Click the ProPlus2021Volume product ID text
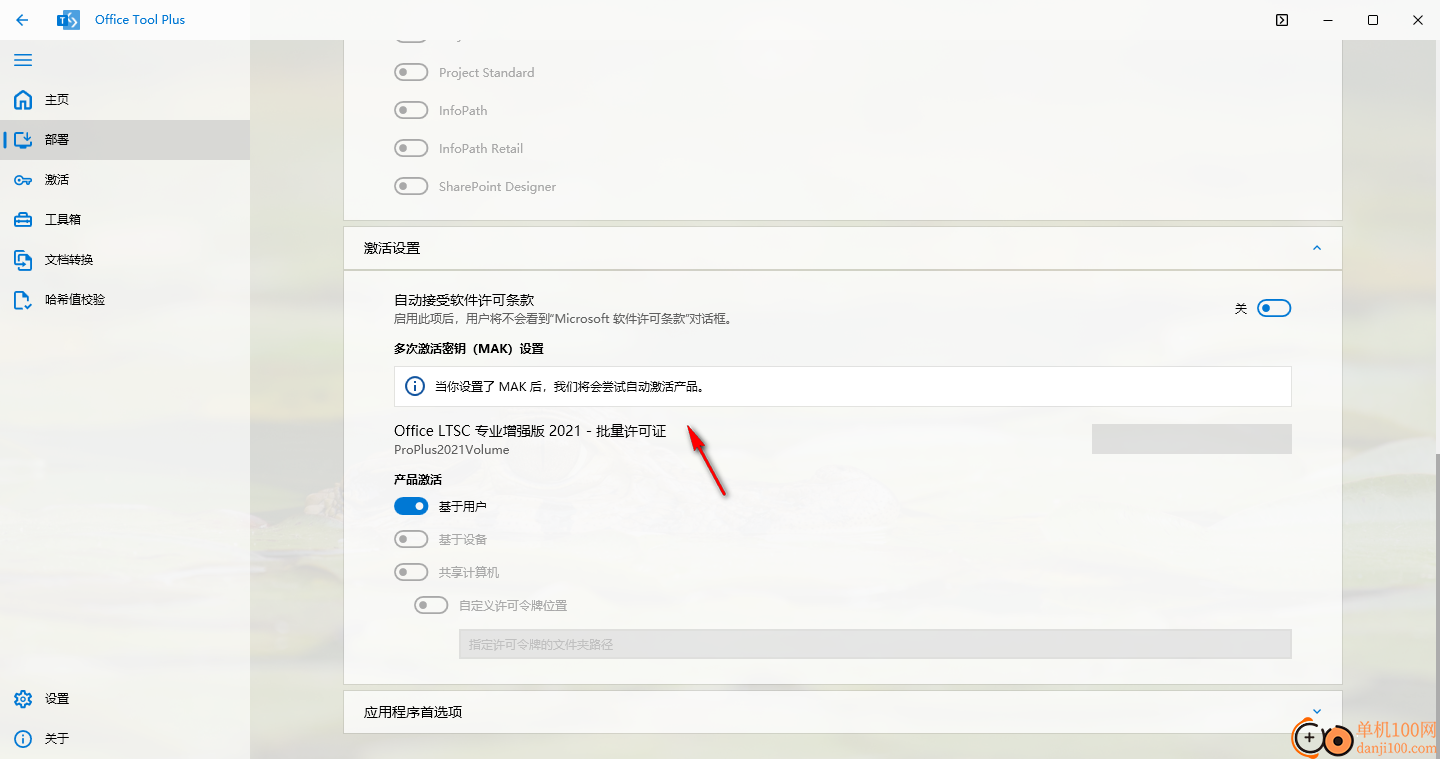Screen dimensions: 1440x759 [452, 450]
